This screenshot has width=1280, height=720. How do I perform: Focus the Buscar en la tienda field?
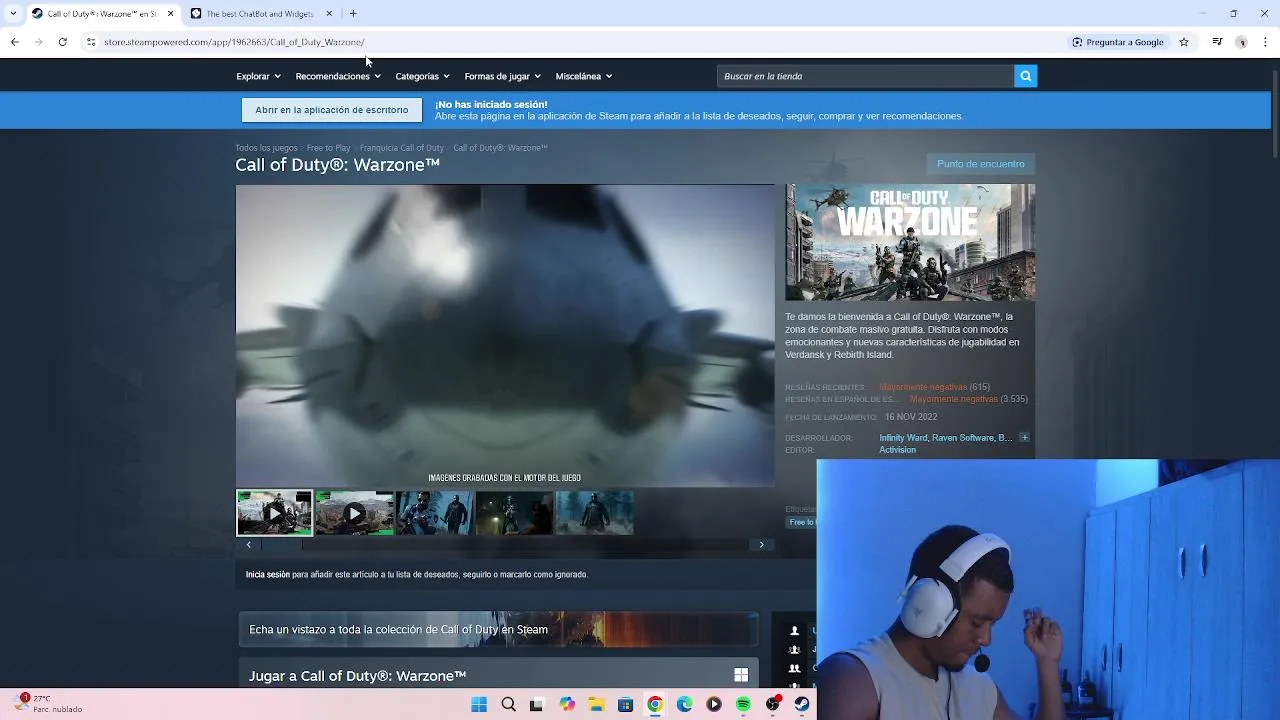tap(865, 76)
